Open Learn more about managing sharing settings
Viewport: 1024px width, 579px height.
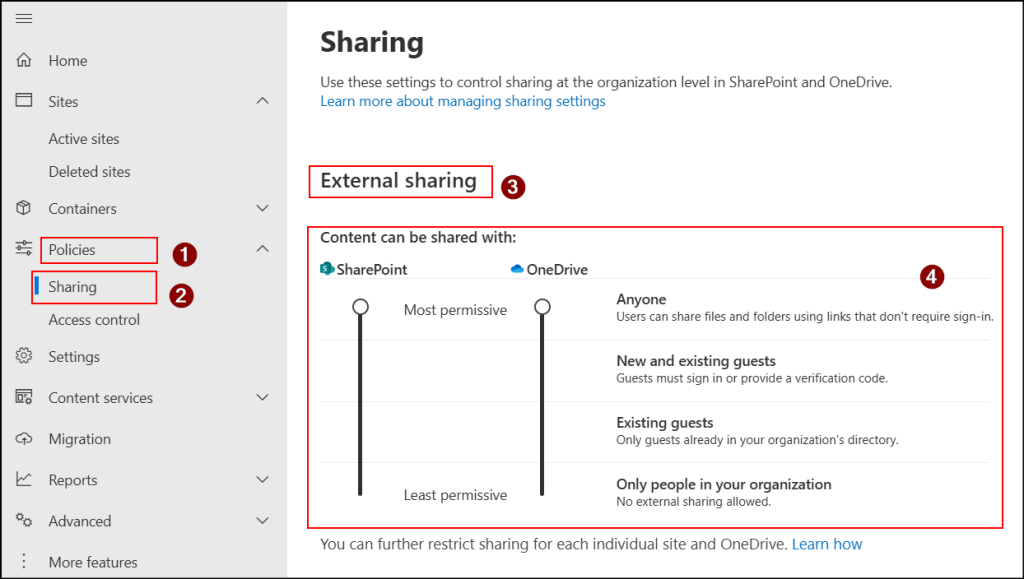(462, 101)
